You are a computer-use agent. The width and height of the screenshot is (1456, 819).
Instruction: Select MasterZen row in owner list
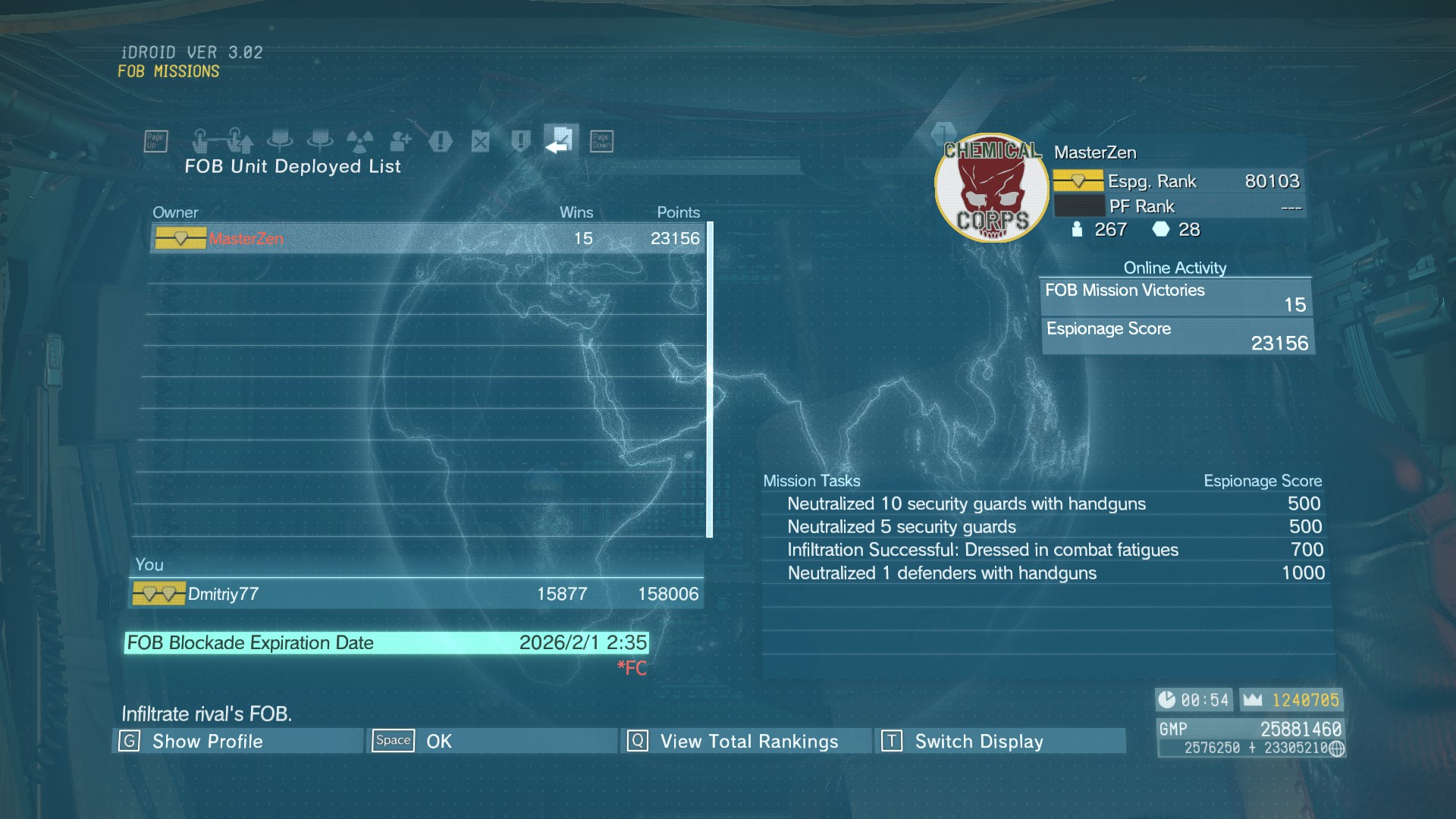tap(428, 239)
